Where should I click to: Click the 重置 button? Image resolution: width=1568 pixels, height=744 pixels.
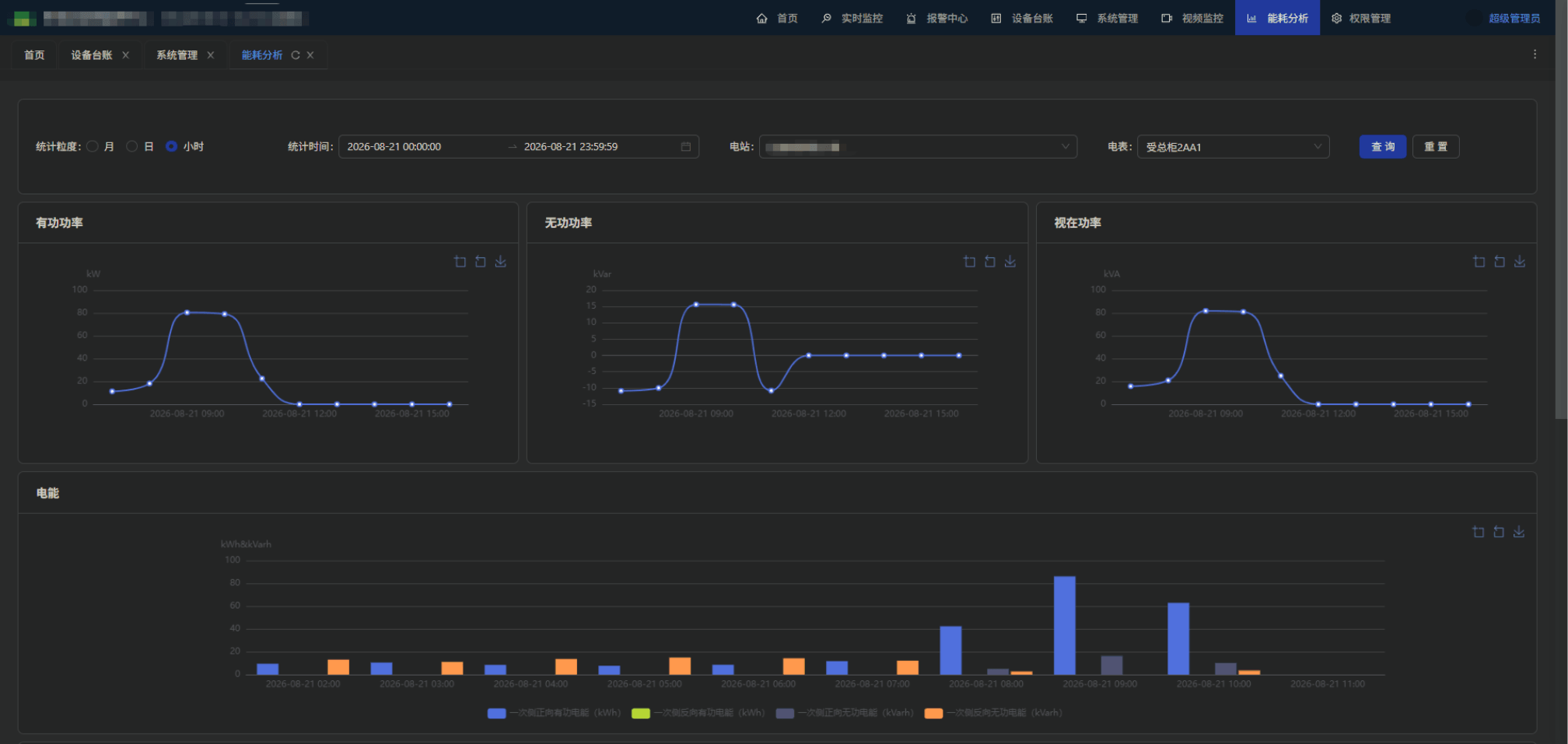pos(1436,147)
